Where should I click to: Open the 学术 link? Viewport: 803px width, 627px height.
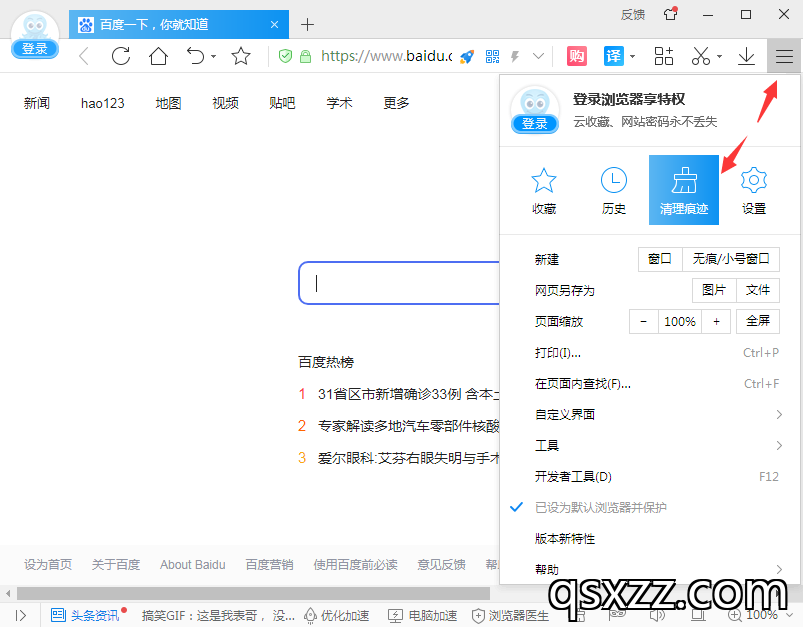pyautogui.click(x=340, y=103)
